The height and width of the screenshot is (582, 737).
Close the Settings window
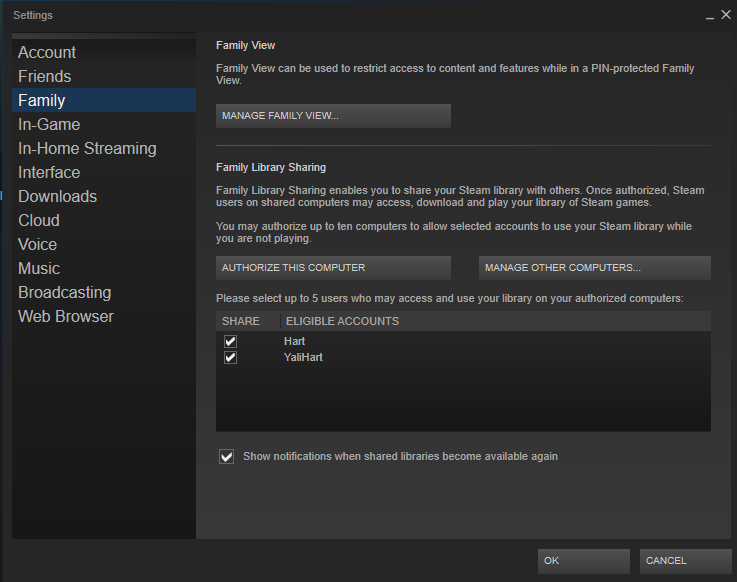click(726, 15)
